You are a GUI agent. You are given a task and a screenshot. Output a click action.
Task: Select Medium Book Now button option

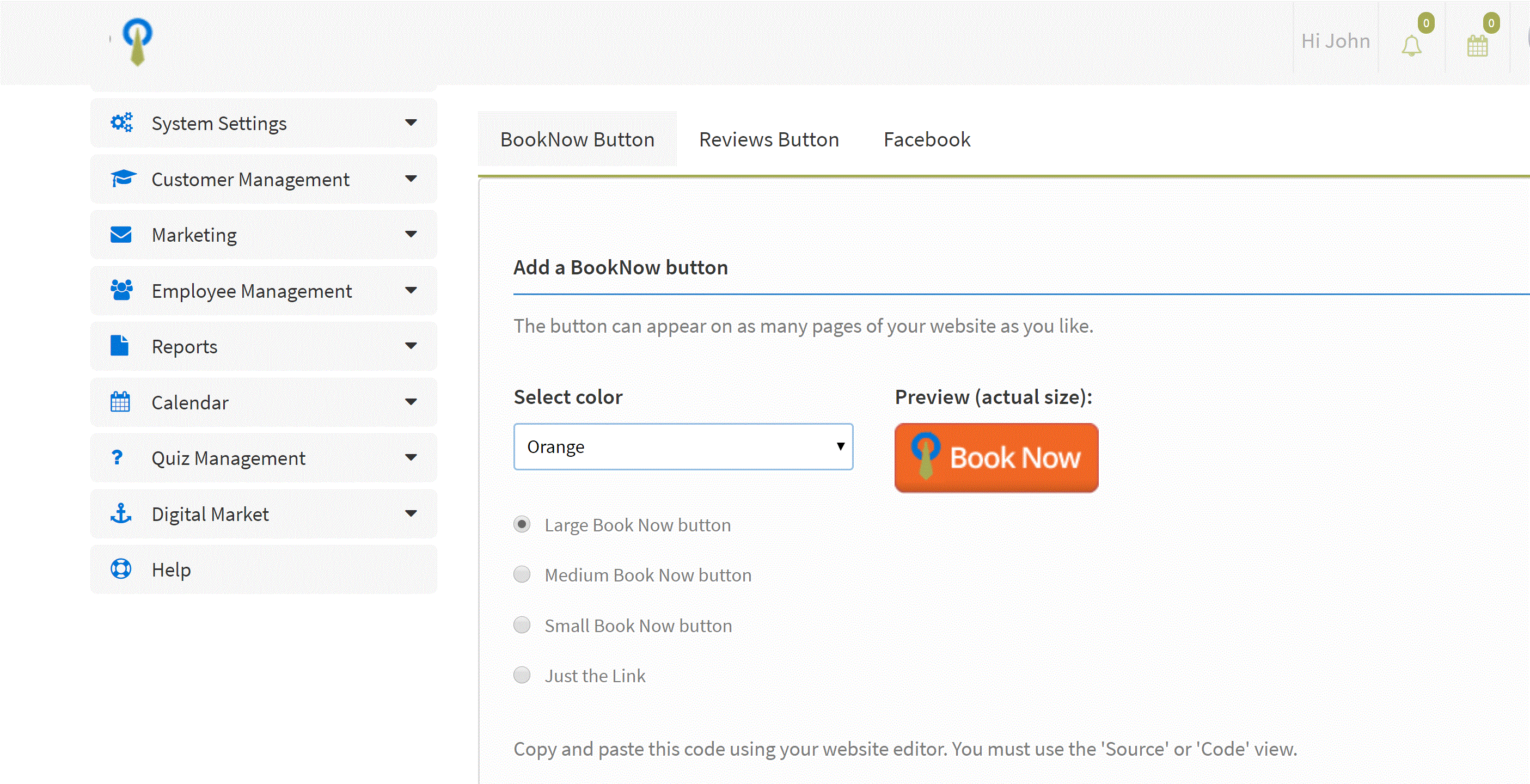[522, 574]
